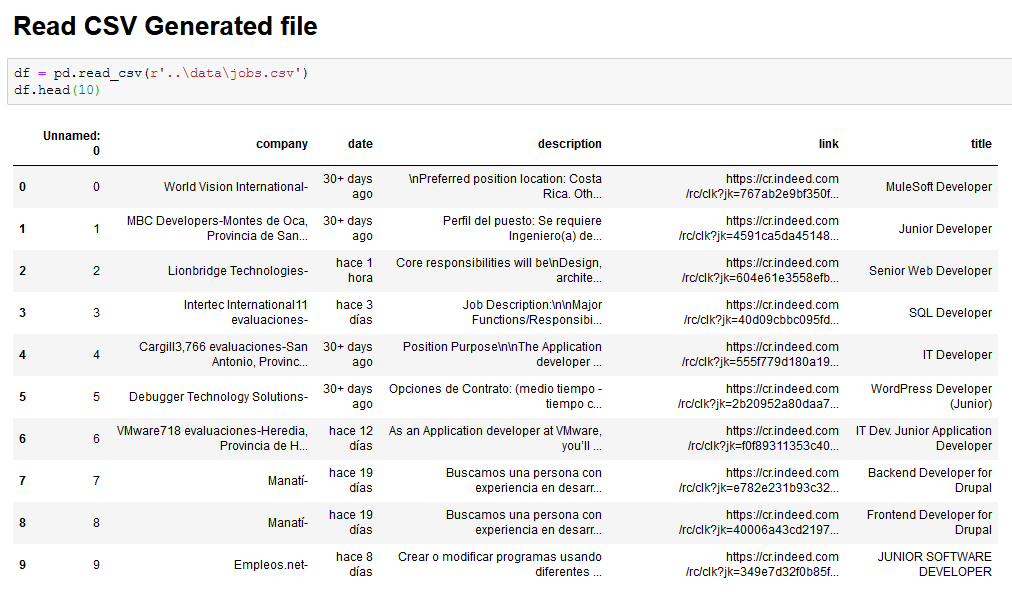Click the 'title' column header
The width and height of the screenshot is (1012, 592).
(981, 144)
